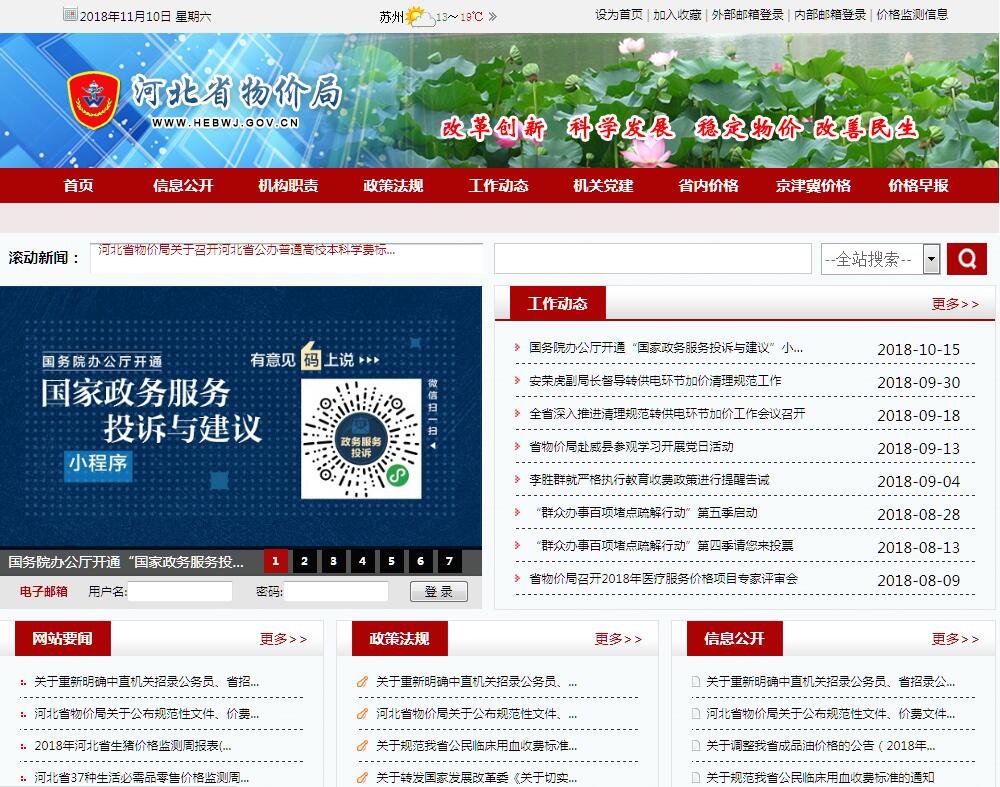Select the 网站要闻 panel tab header
This screenshot has height=787, width=1000.
click(62, 638)
